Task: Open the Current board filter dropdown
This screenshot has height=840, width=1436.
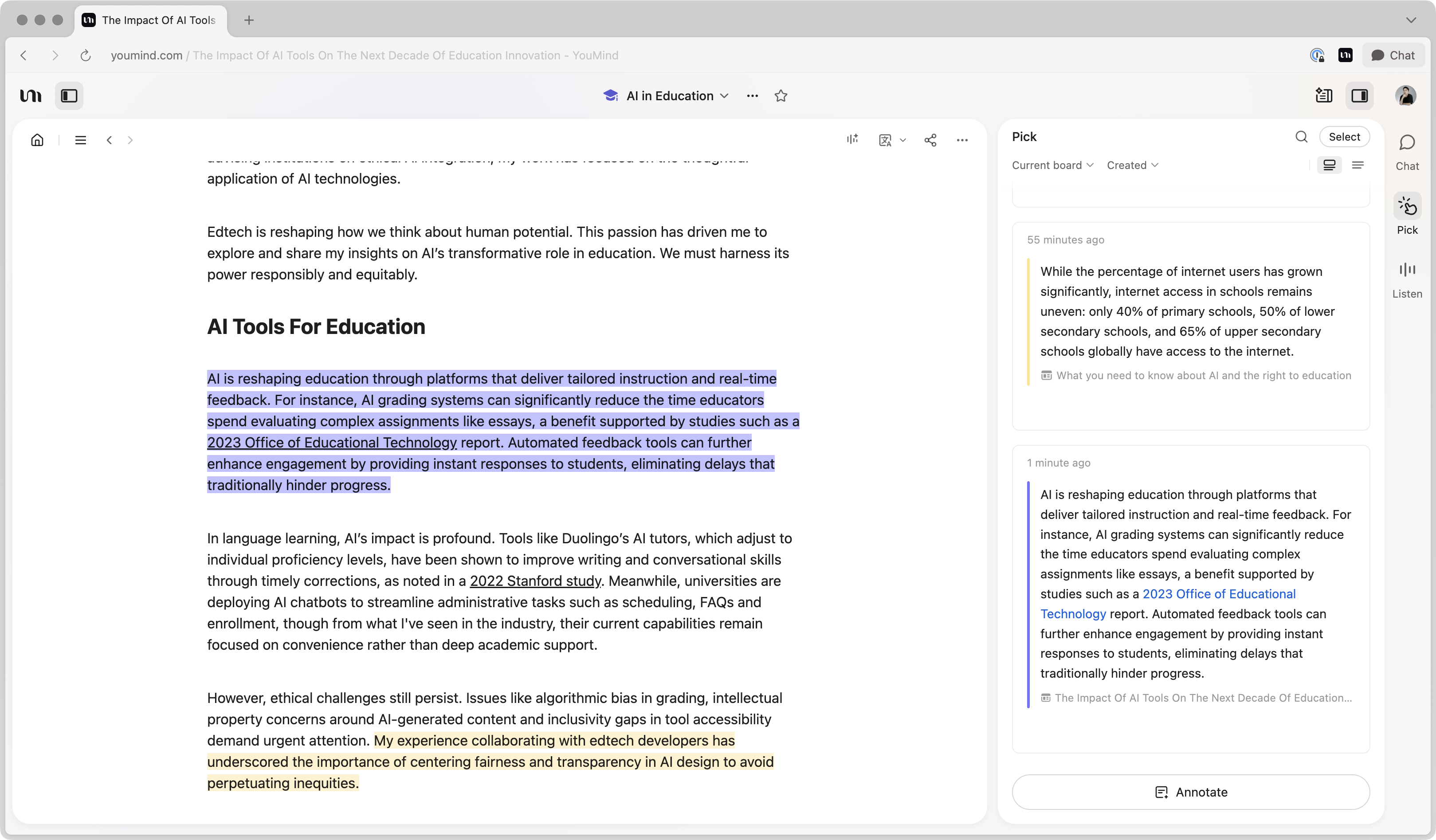Action: 1052,165
